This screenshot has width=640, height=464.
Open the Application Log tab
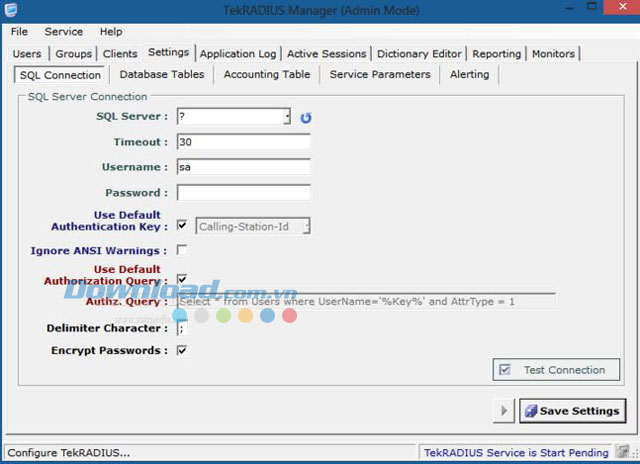pos(238,53)
